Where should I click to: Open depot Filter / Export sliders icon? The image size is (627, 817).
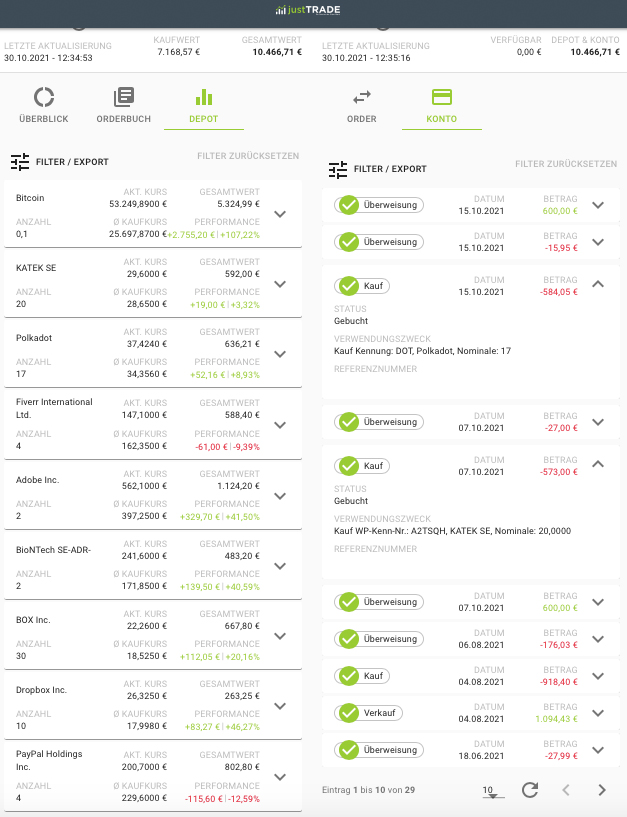20,162
